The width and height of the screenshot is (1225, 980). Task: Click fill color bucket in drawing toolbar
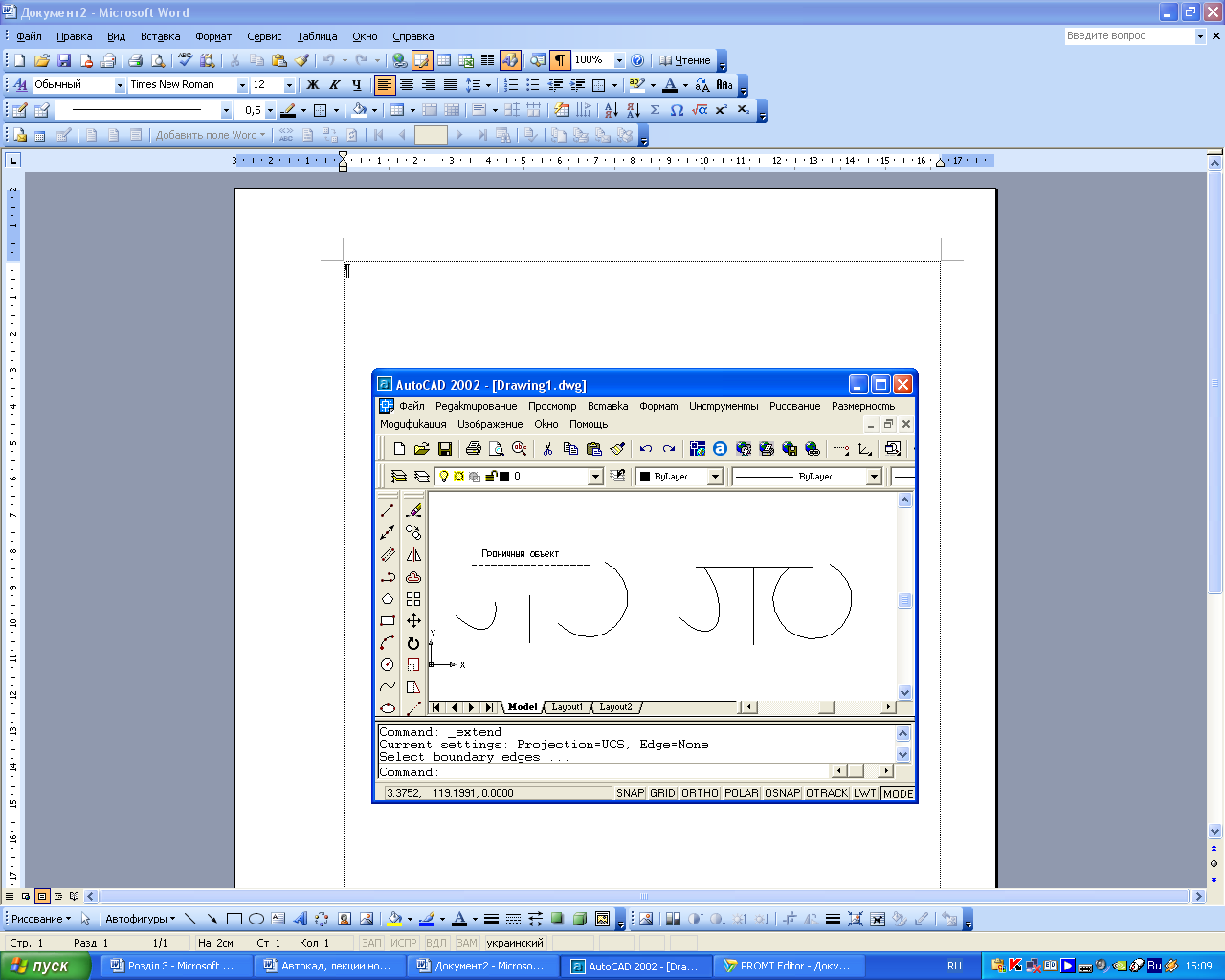pos(393,919)
